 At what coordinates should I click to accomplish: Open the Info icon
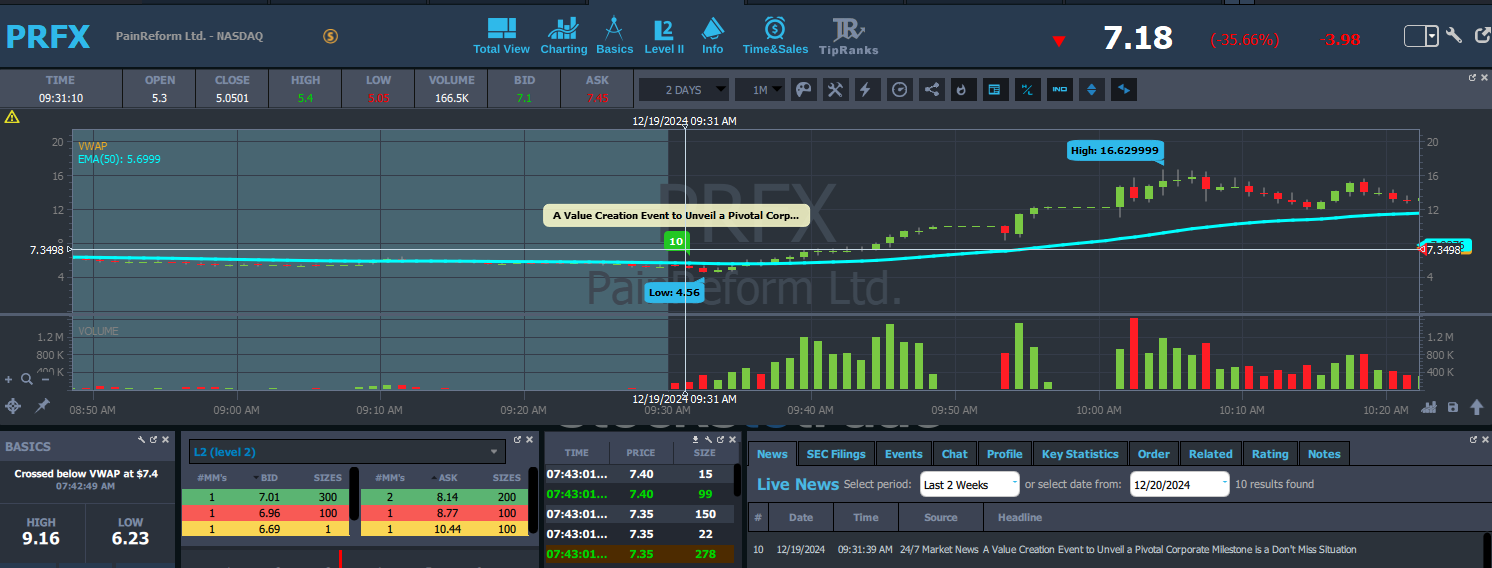712,35
